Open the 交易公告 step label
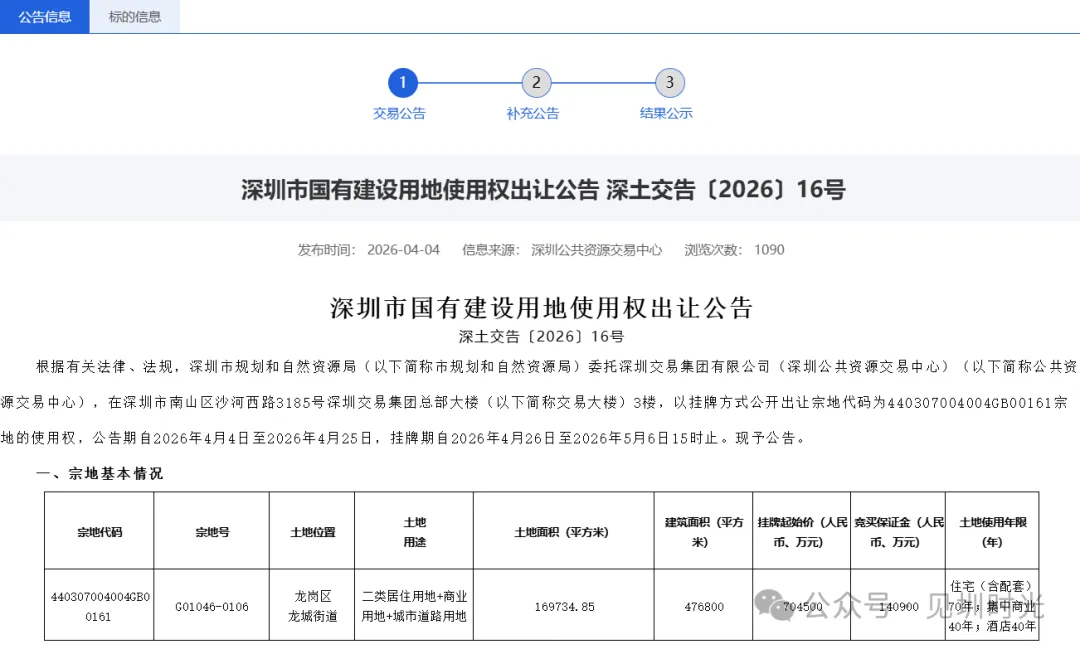The height and width of the screenshot is (649, 1080). 399,113
